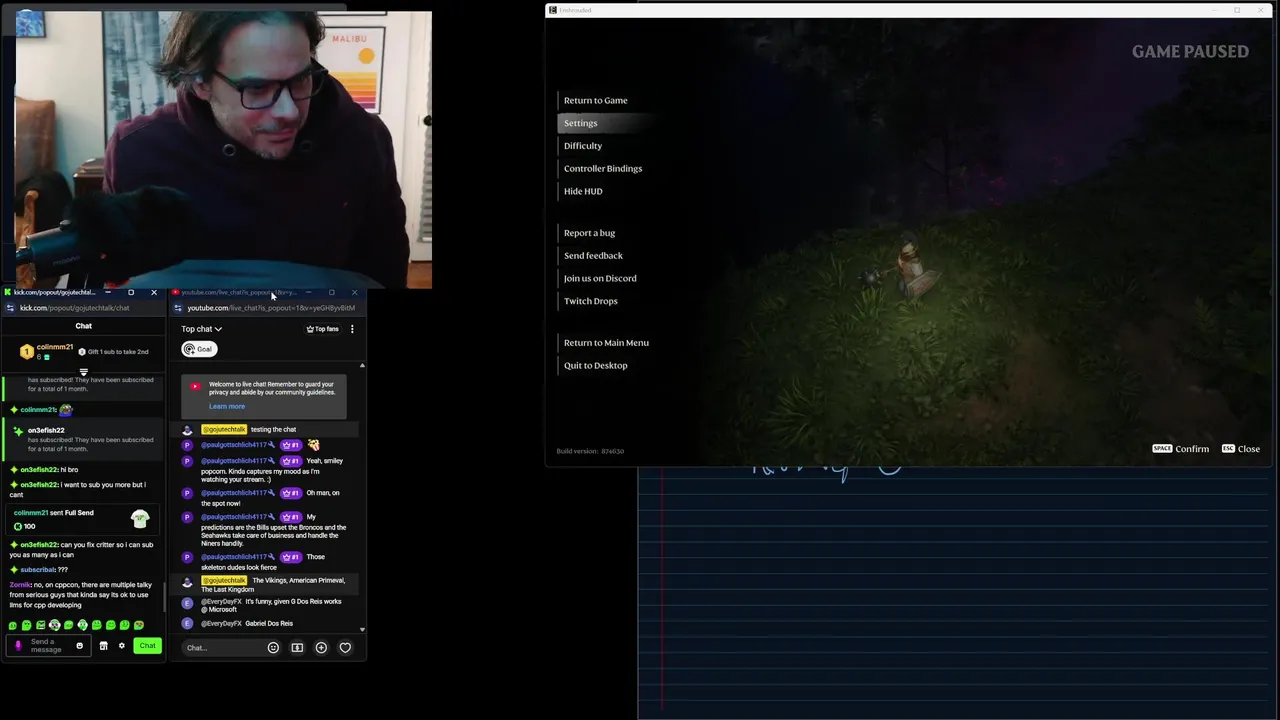Click the Chat header in Kick window
1280x720 pixels.
pyautogui.click(x=83, y=326)
